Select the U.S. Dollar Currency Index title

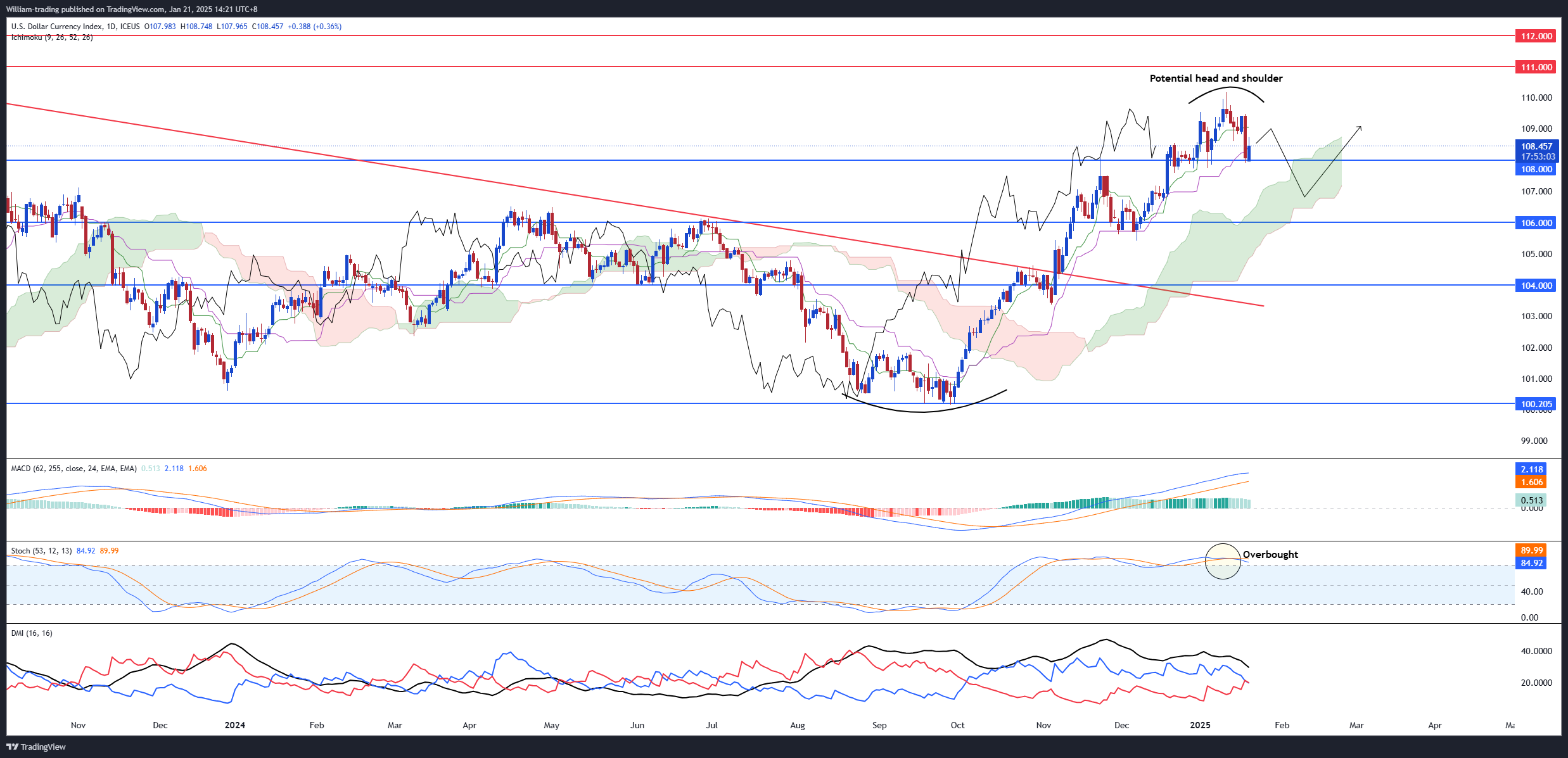click(57, 27)
